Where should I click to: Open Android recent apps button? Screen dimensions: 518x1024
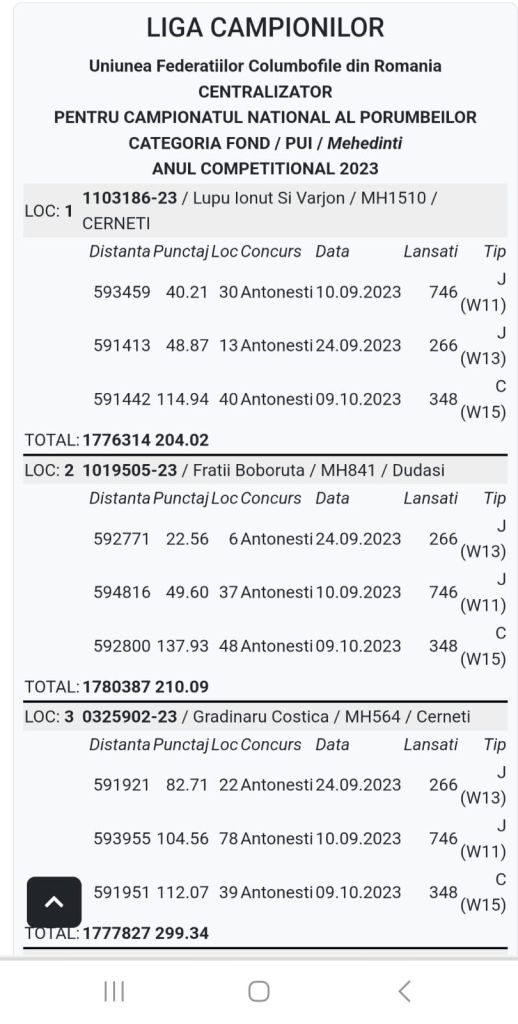coord(114,991)
